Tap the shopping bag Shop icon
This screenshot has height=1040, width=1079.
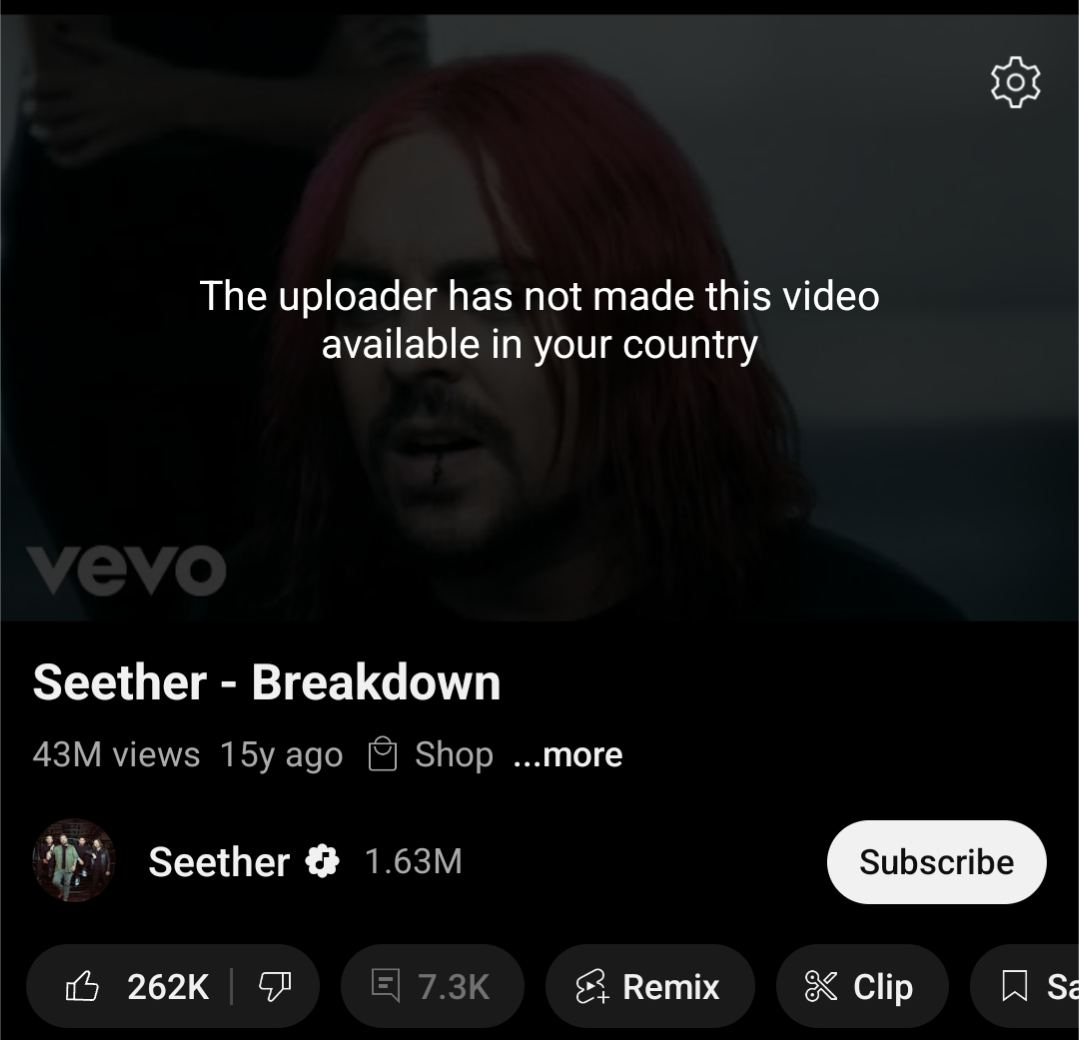point(383,754)
